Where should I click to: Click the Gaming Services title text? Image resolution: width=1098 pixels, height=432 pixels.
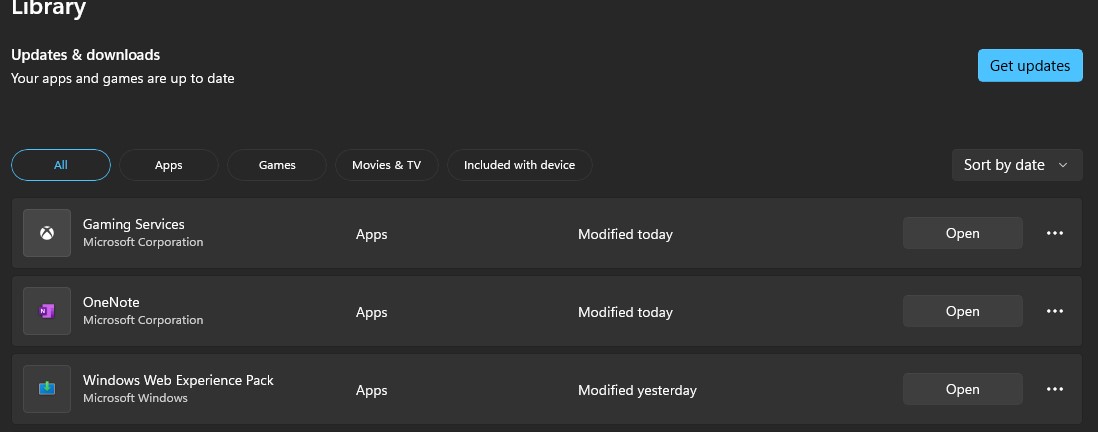point(134,224)
